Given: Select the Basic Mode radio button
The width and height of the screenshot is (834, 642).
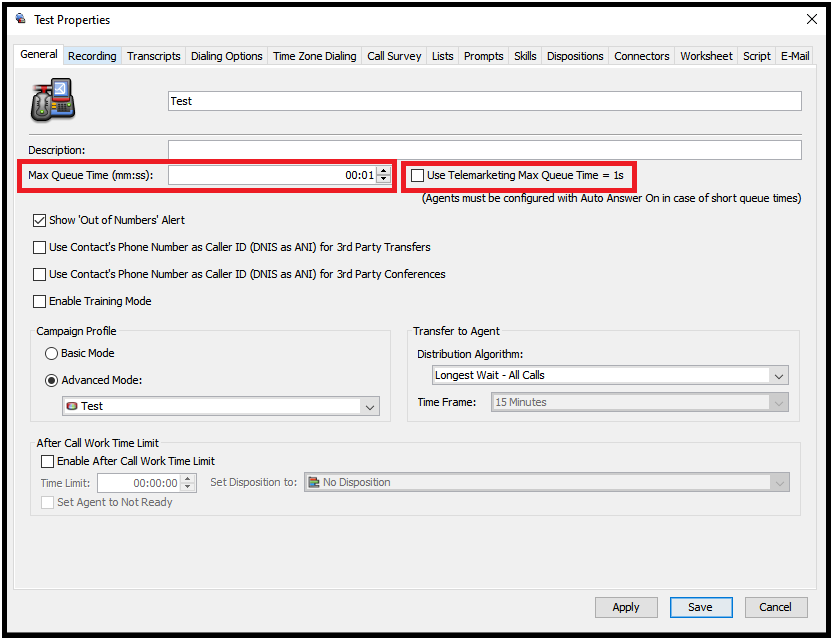Looking at the screenshot, I should pyautogui.click(x=51, y=354).
